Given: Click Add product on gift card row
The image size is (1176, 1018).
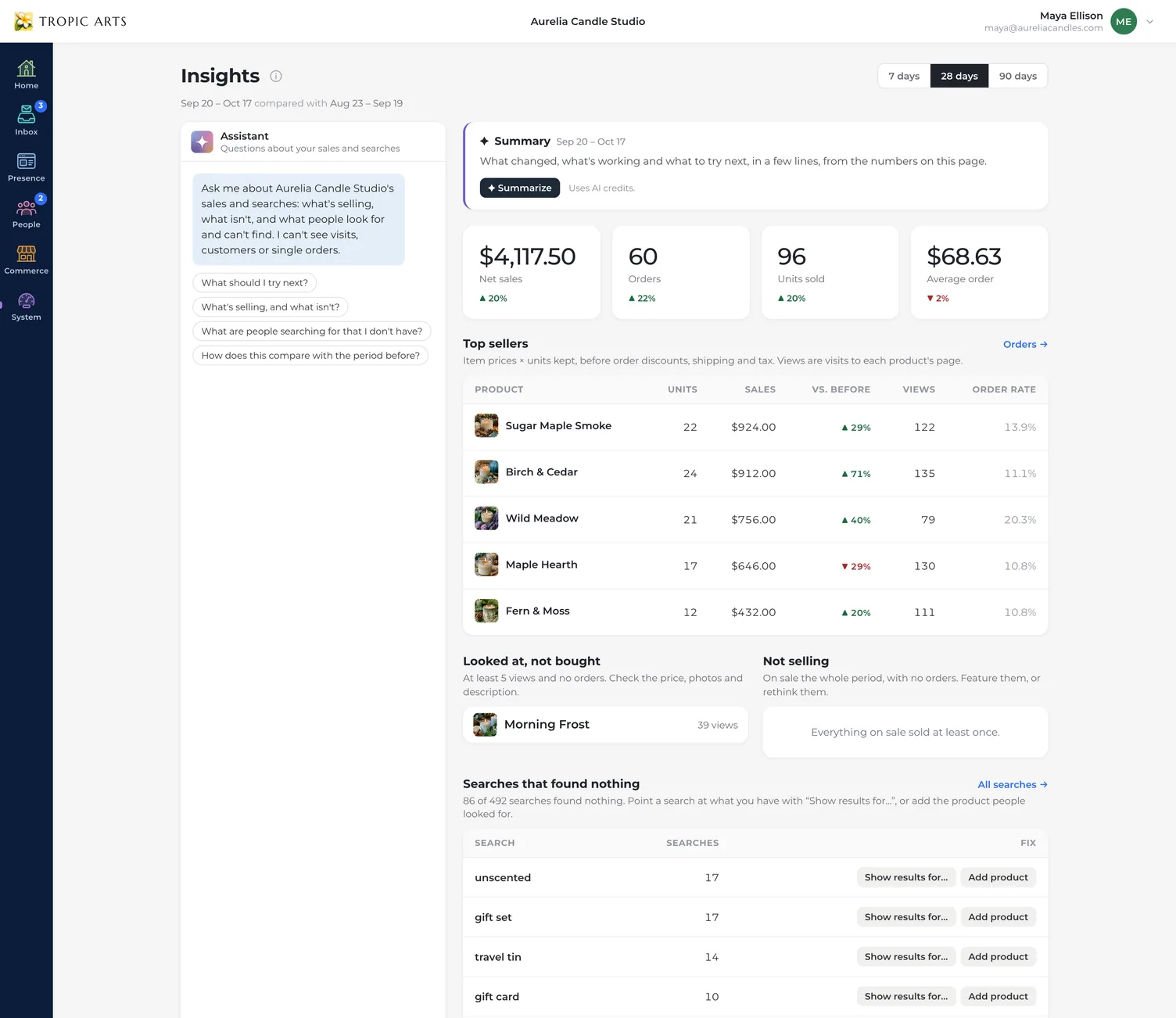Looking at the screenshot, I should [x=998, y=996].
